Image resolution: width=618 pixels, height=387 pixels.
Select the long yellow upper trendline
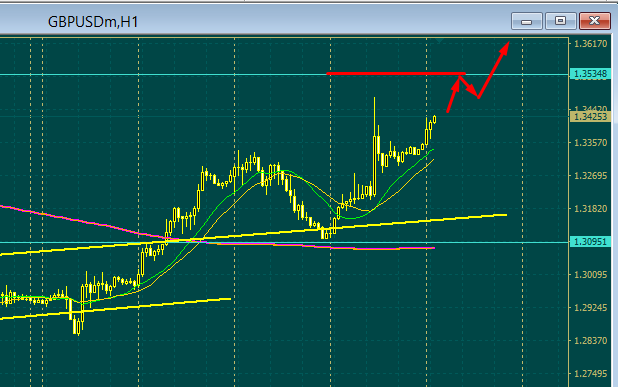(253, 234)
